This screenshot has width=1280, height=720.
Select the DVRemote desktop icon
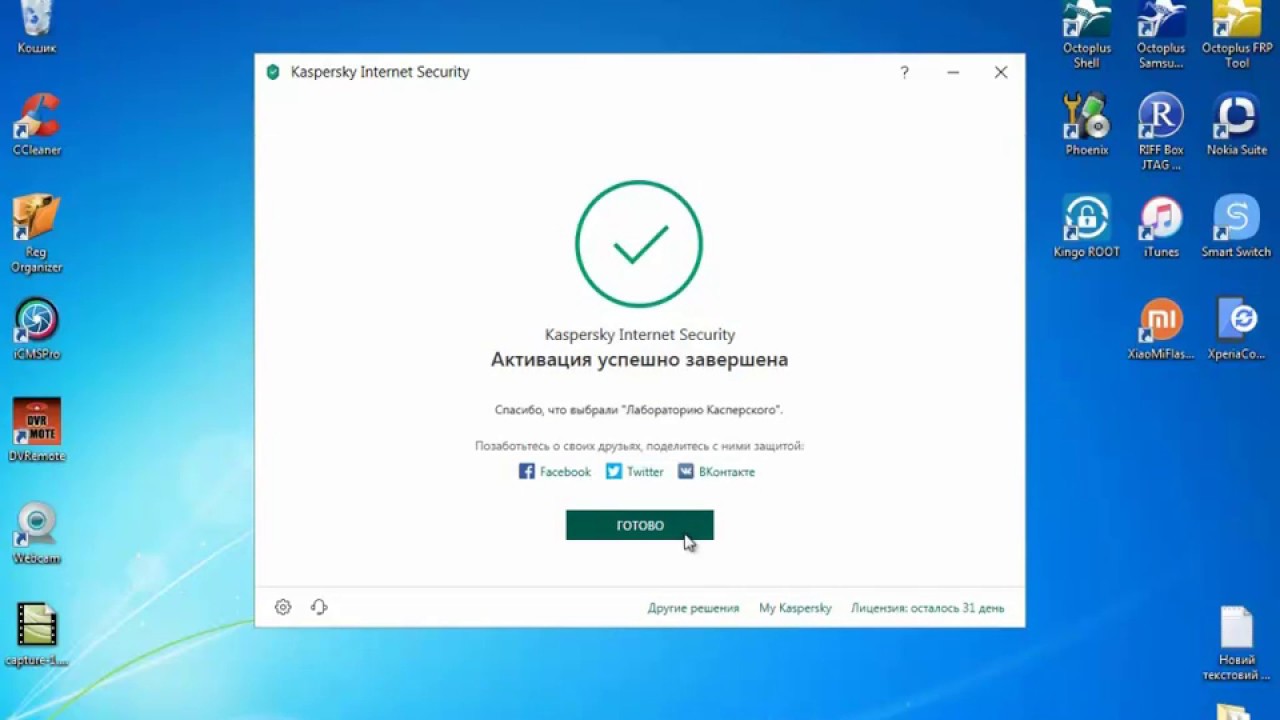click(x=37, y=431)
